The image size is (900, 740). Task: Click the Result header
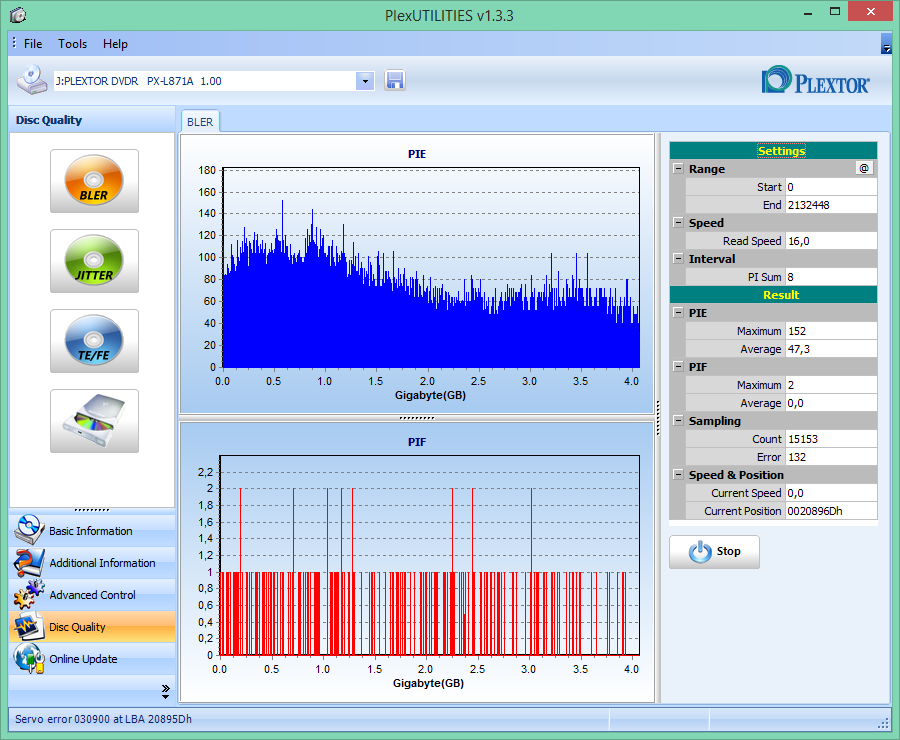pyautogui.click(x=773, y=295)
